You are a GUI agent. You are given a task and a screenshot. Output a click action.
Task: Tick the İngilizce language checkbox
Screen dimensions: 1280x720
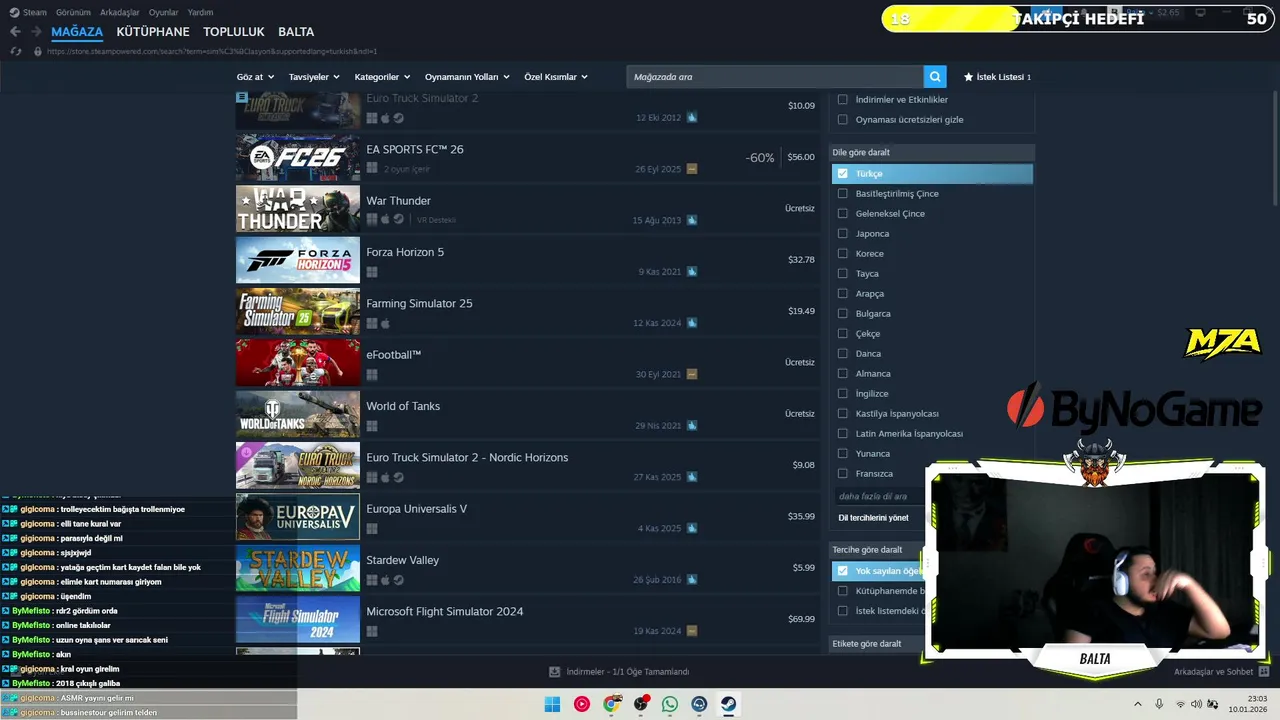843,393
